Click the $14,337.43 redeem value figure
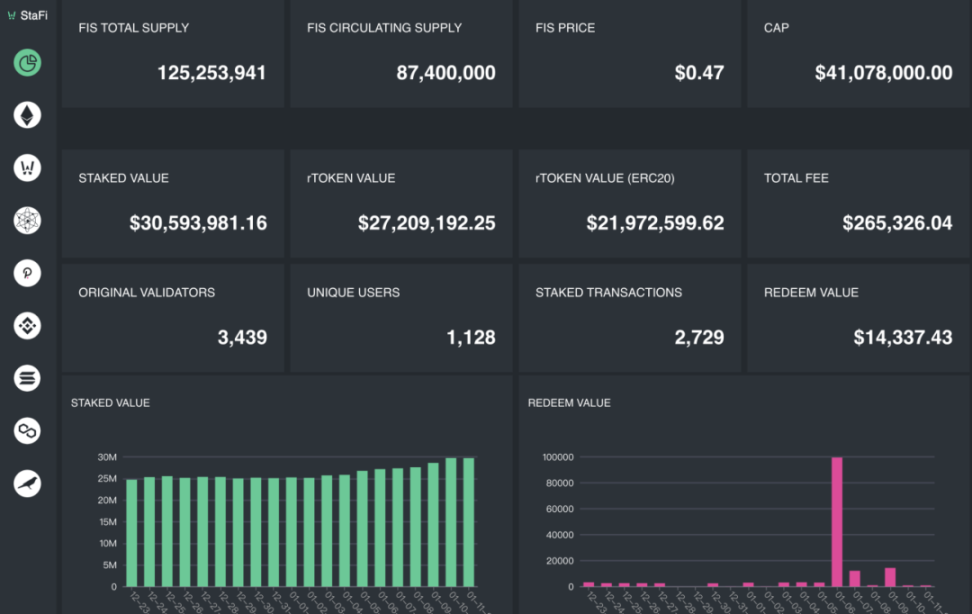This screenshot has width=972, height=614. pyautogui.click(x=903, y=337)
